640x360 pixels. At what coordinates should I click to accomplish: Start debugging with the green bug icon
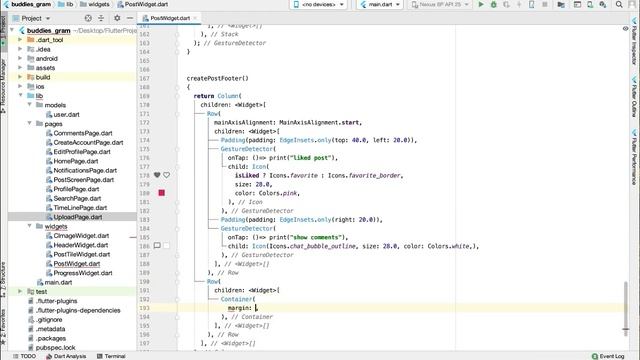pyautogui.click(x=493, y=4)
